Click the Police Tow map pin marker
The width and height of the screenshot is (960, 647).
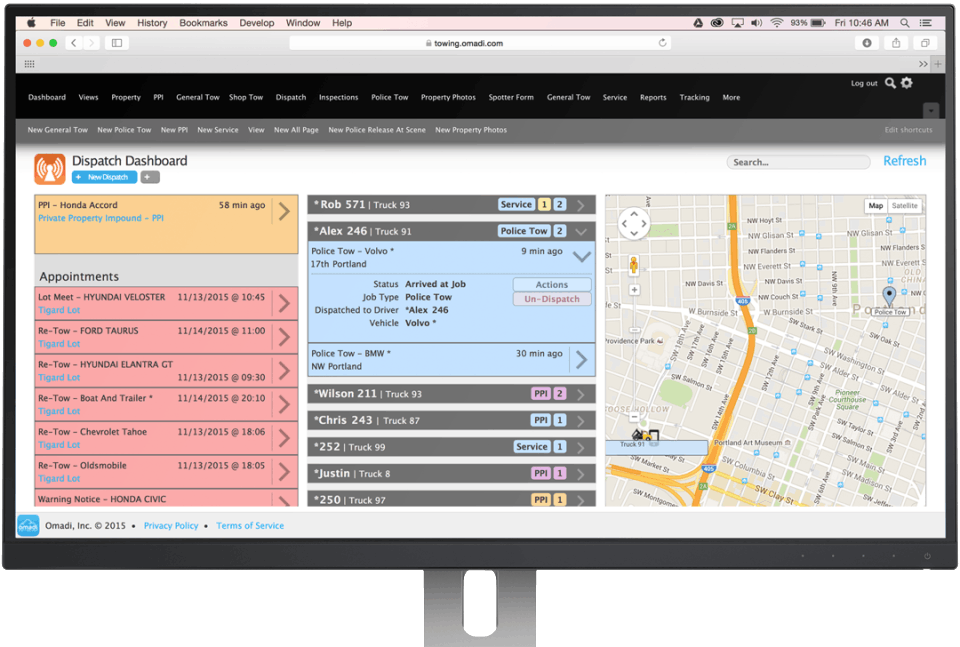coord(890,296)
